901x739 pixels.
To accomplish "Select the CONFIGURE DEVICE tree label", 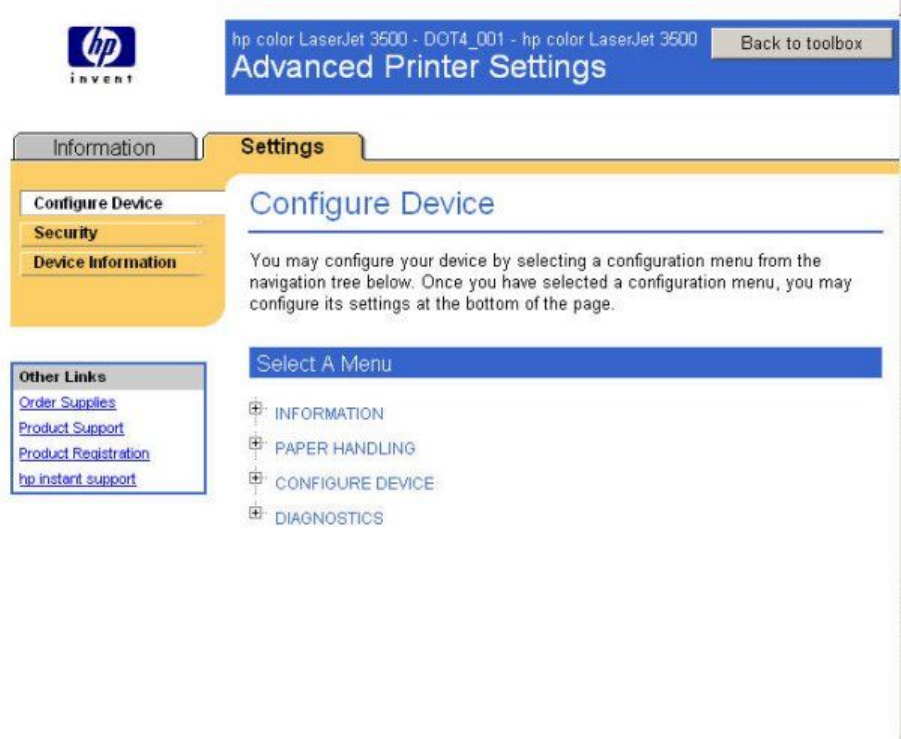I will click(x=355, y=483).
